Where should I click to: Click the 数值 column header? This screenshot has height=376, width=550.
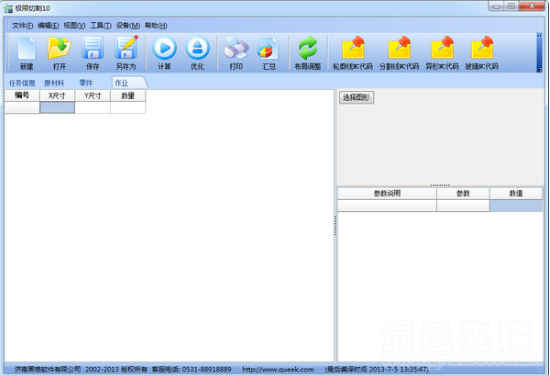[516, 193]
